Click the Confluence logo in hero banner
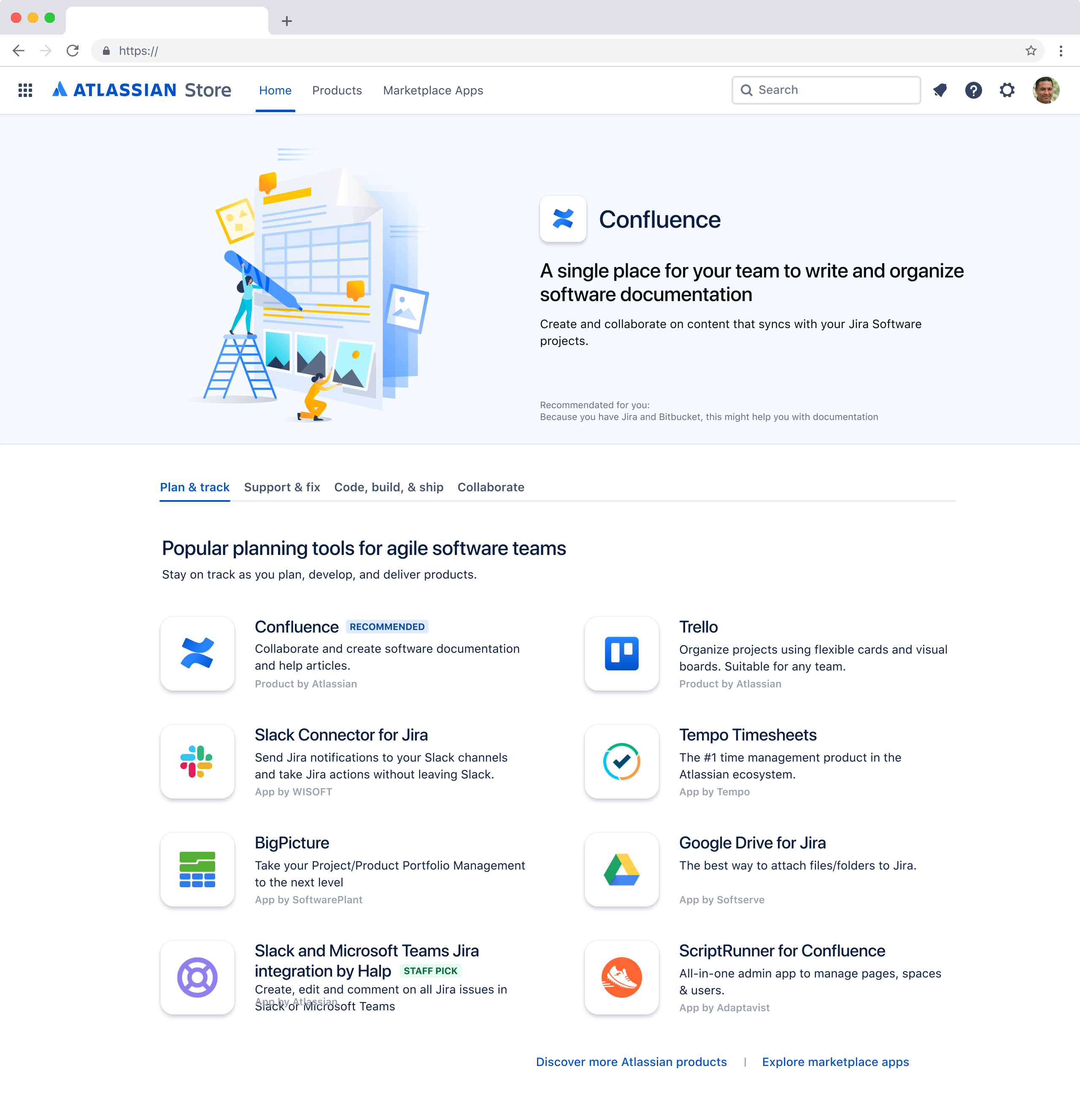This screenshot has width=1080, height=1120. [563, 219]
